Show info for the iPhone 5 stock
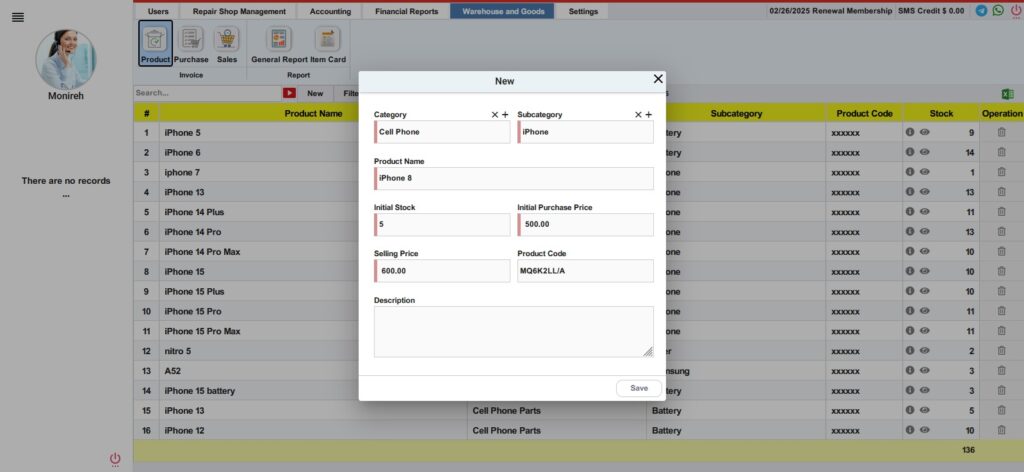The height and width of the screenshot is (472, 1024). (910, 132)
